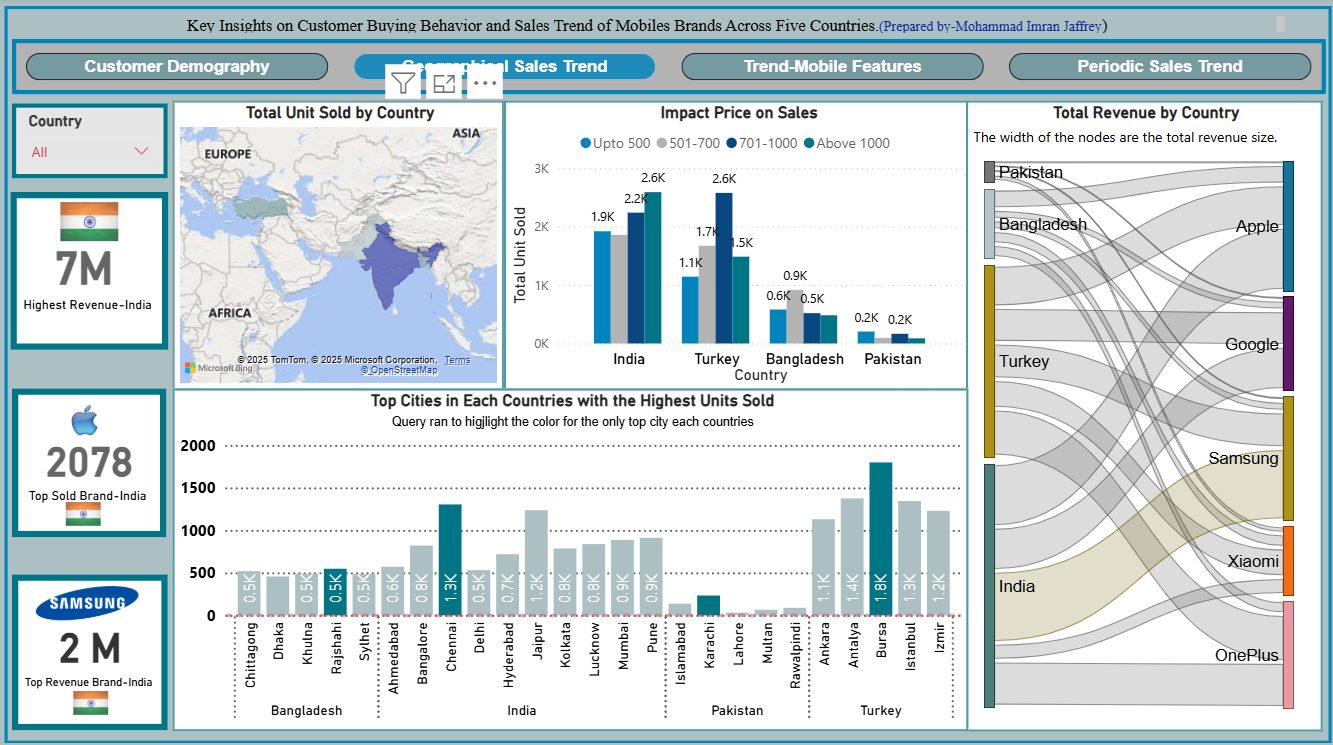Click the Top Cities chart title

pos(572,401)
